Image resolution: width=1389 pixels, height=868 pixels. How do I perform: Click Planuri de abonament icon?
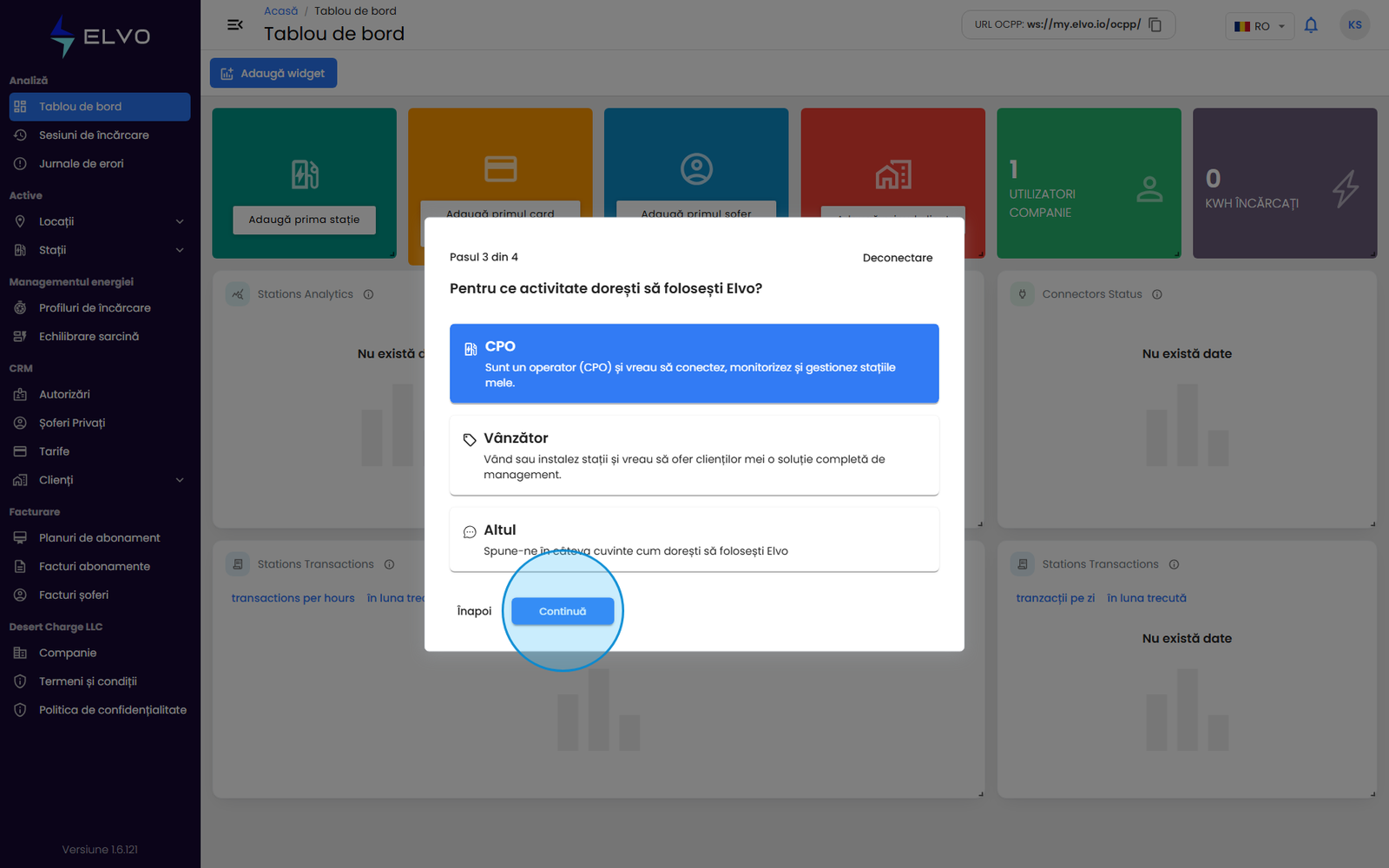20,538
